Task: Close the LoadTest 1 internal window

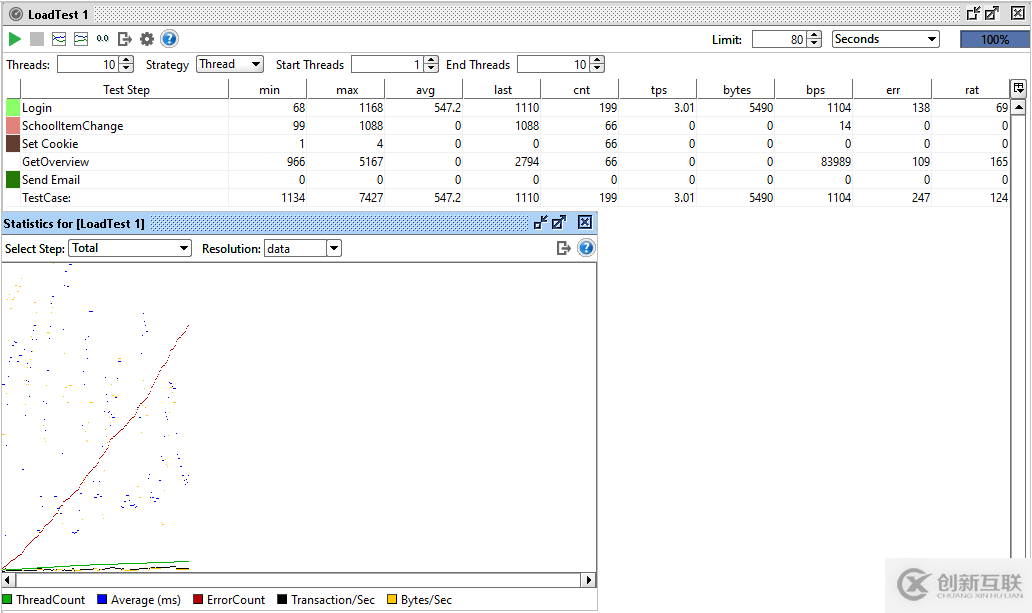Action: (x=1018, y=13)
